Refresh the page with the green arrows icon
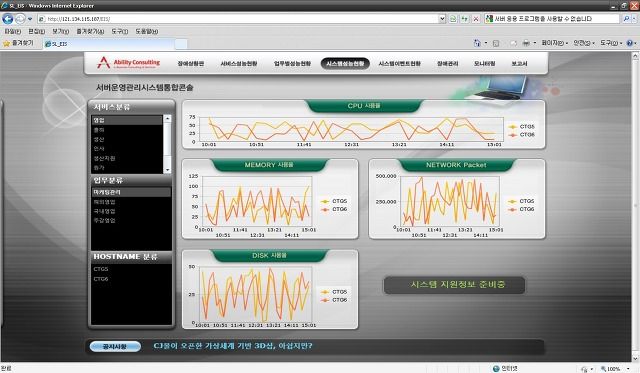 [x=464, y=18]
